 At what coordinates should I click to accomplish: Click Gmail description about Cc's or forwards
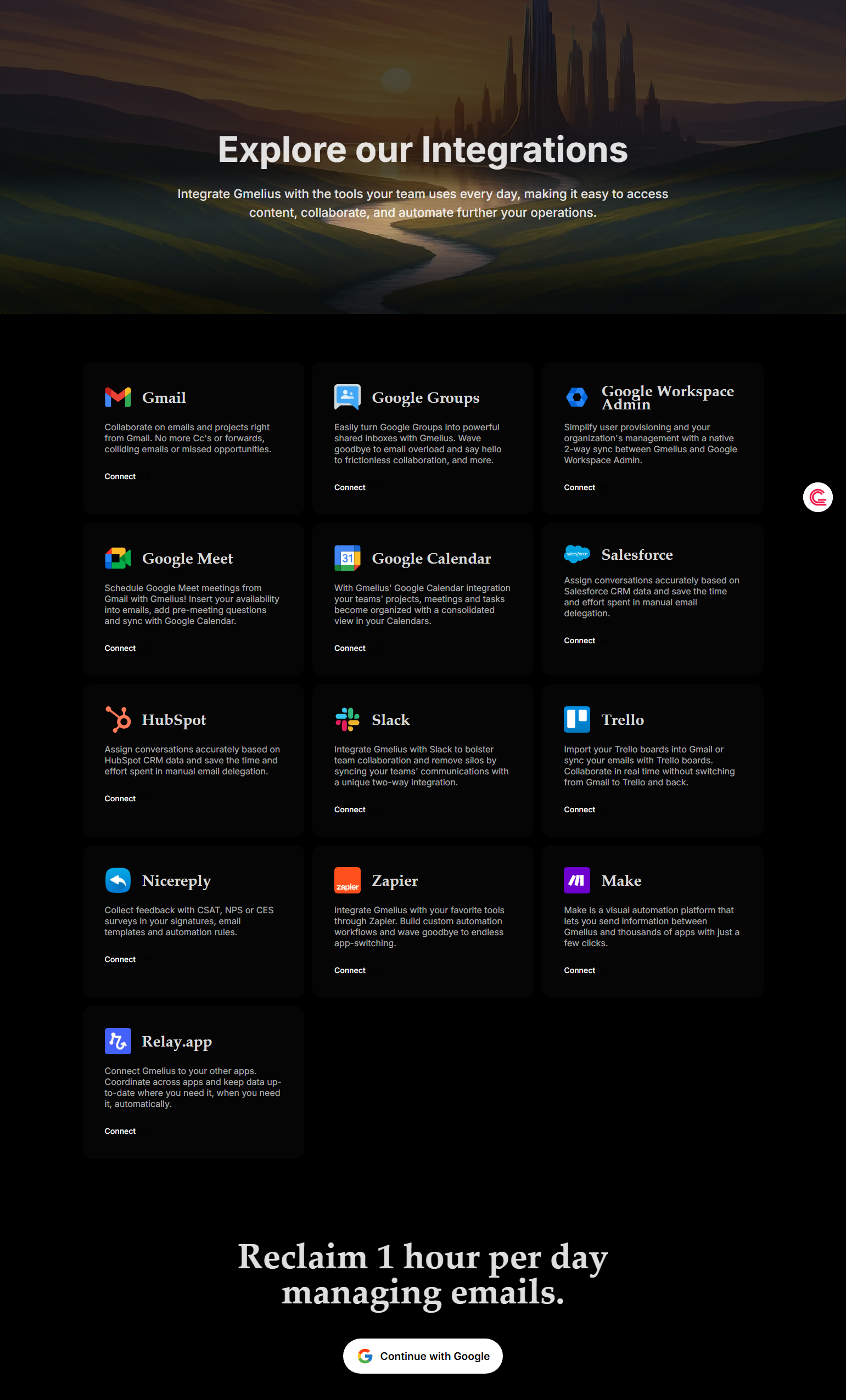188,438
